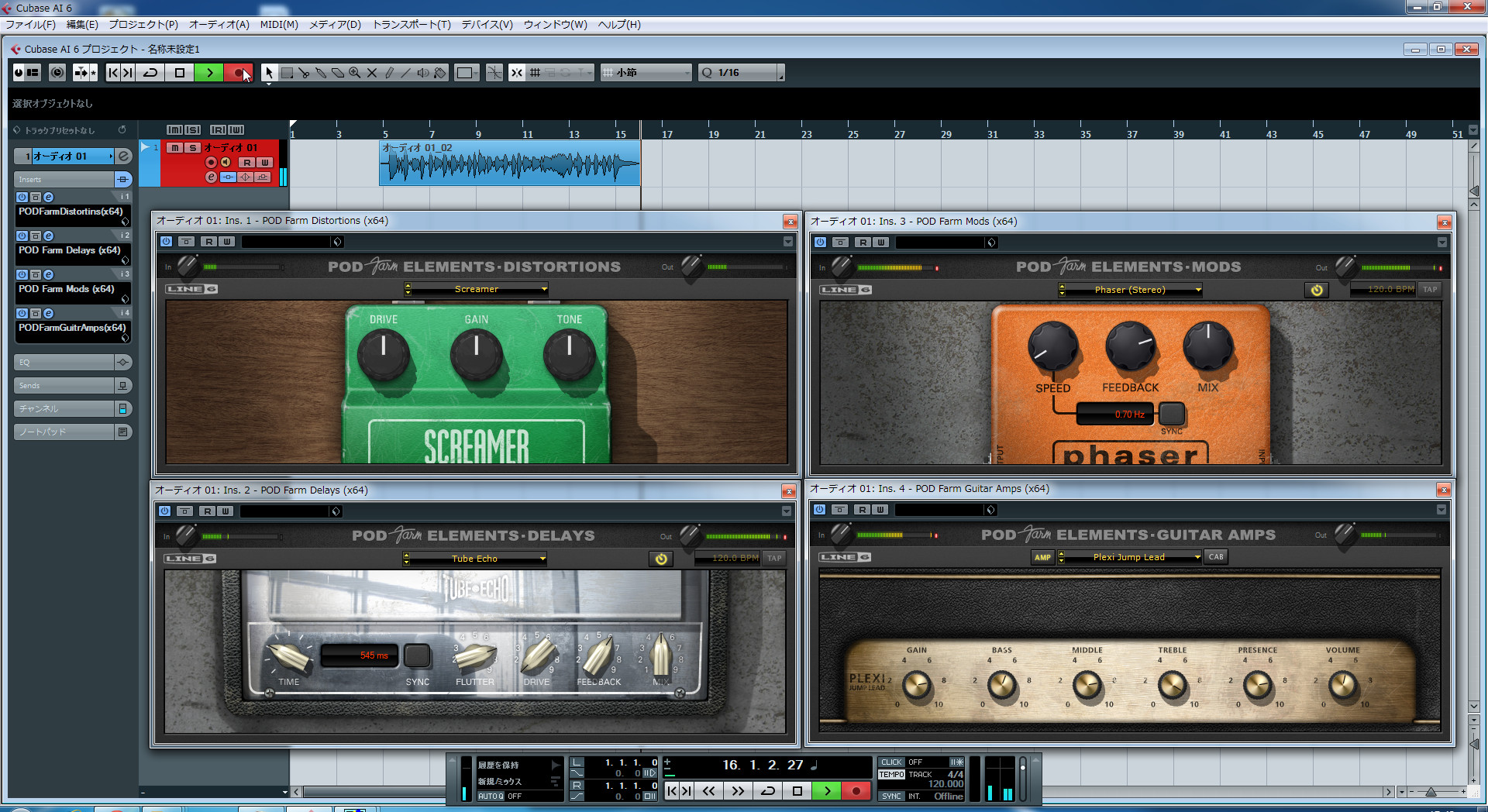
Task: Select the Glue tool
Action: point(321,73)
